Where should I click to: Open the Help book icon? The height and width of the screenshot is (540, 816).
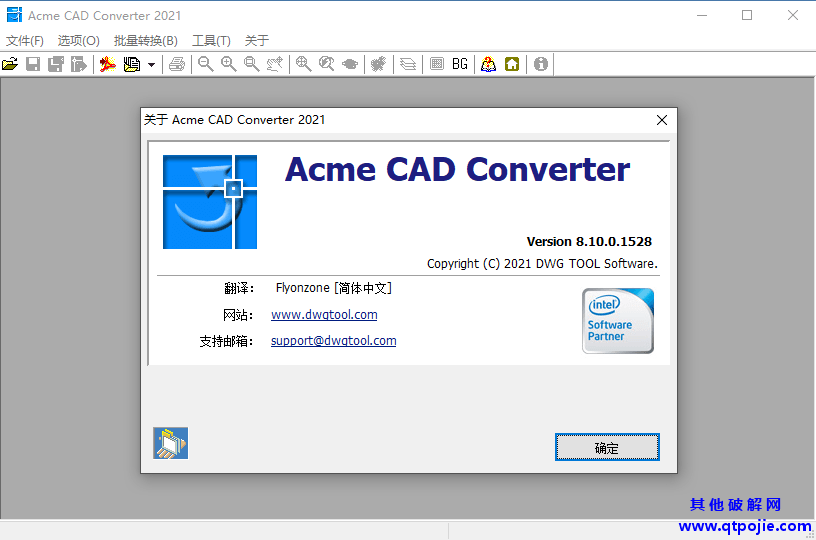pyautogui.click(x=488, y=64)
